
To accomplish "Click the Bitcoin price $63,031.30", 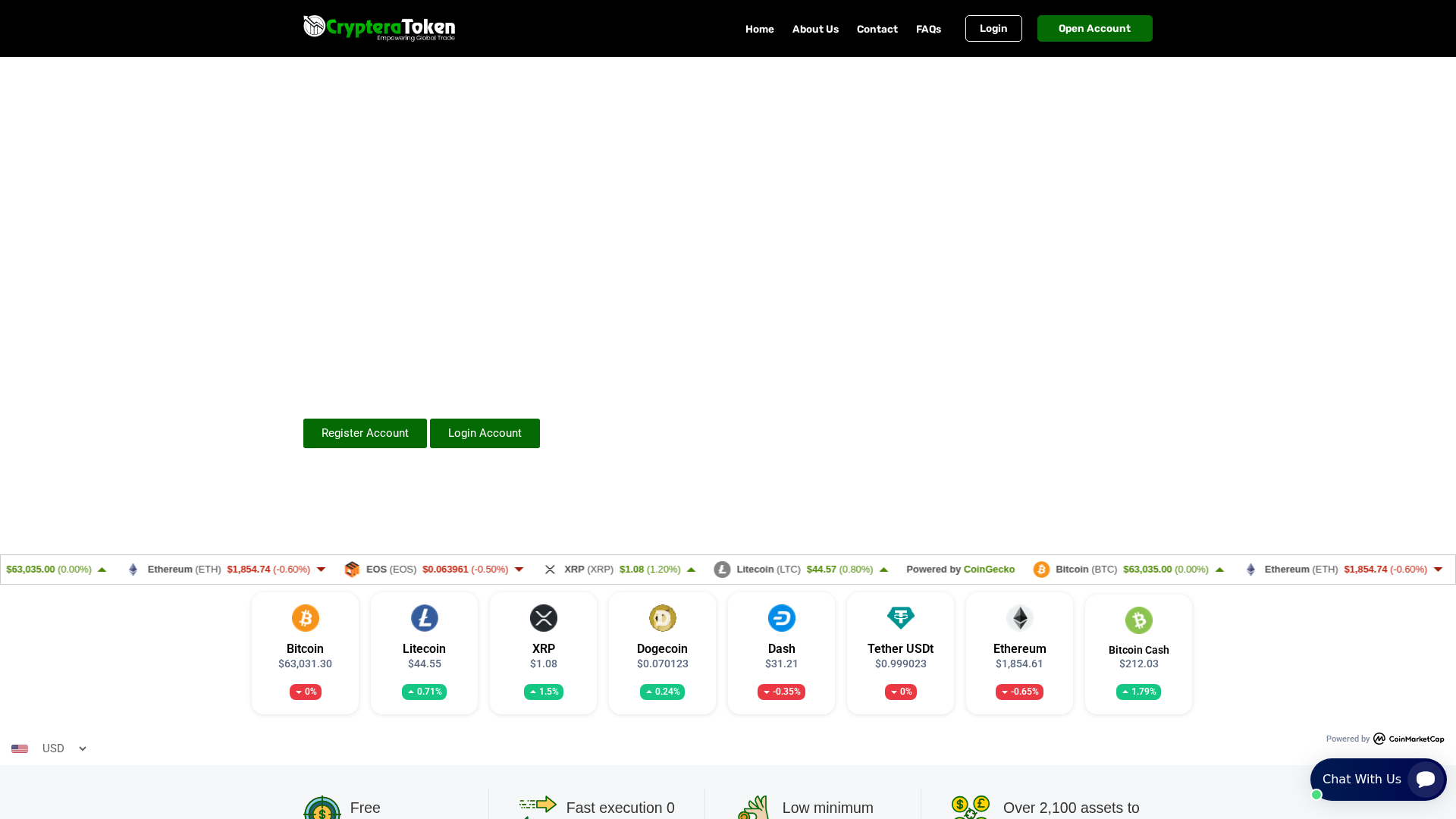I will tap(306, 664).
